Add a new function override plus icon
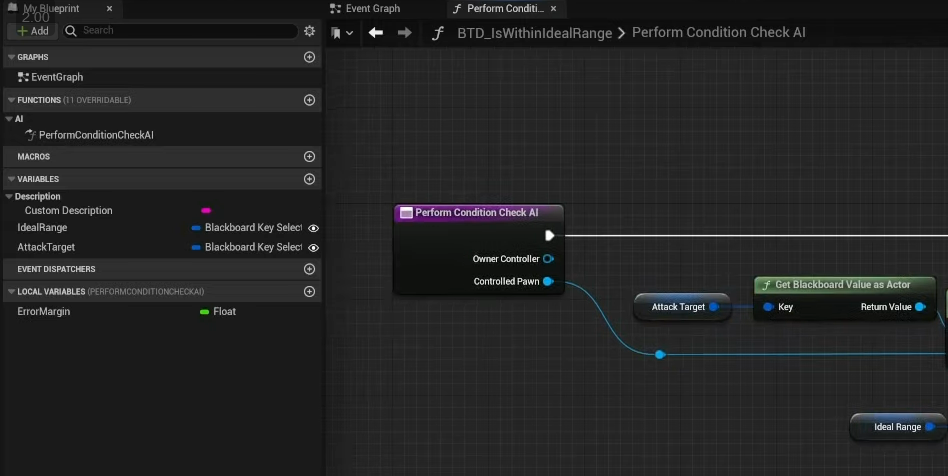 point(309,100)
